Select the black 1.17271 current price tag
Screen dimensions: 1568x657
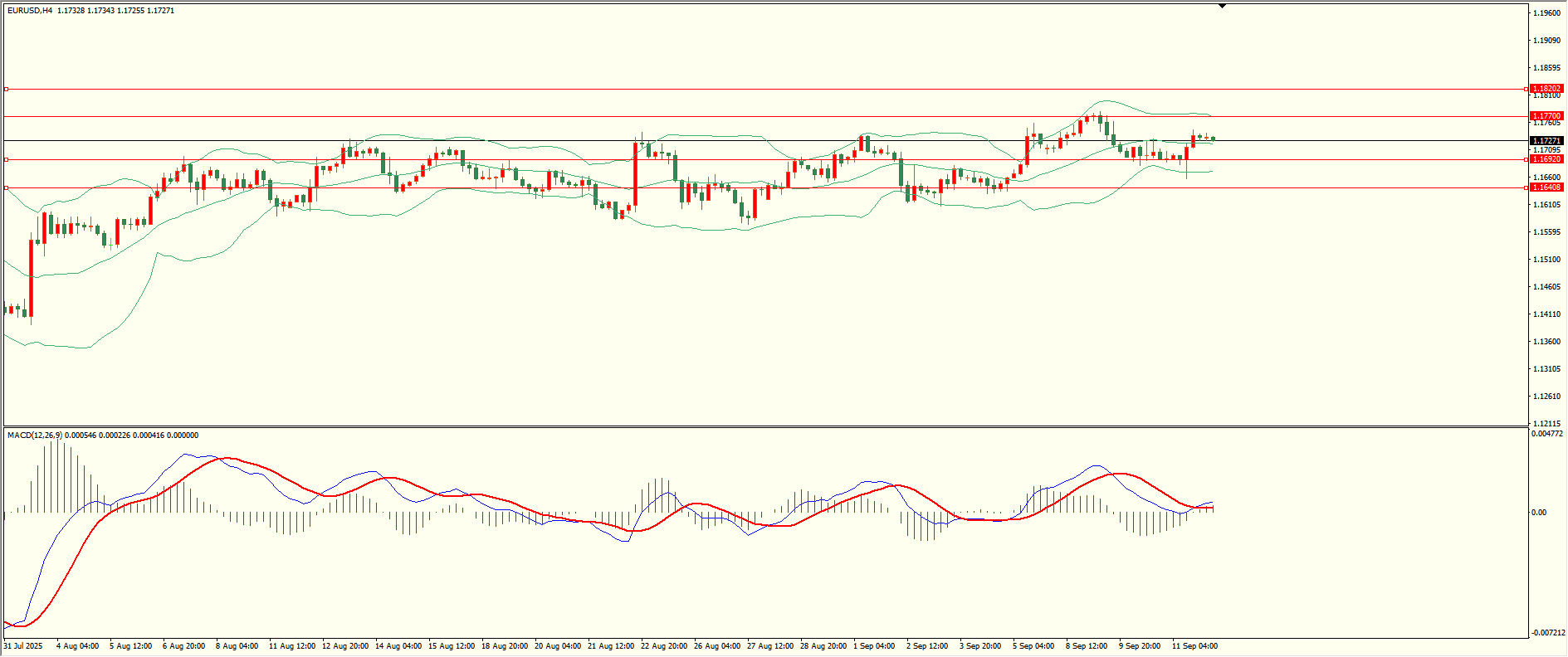tap(1546, 141)
